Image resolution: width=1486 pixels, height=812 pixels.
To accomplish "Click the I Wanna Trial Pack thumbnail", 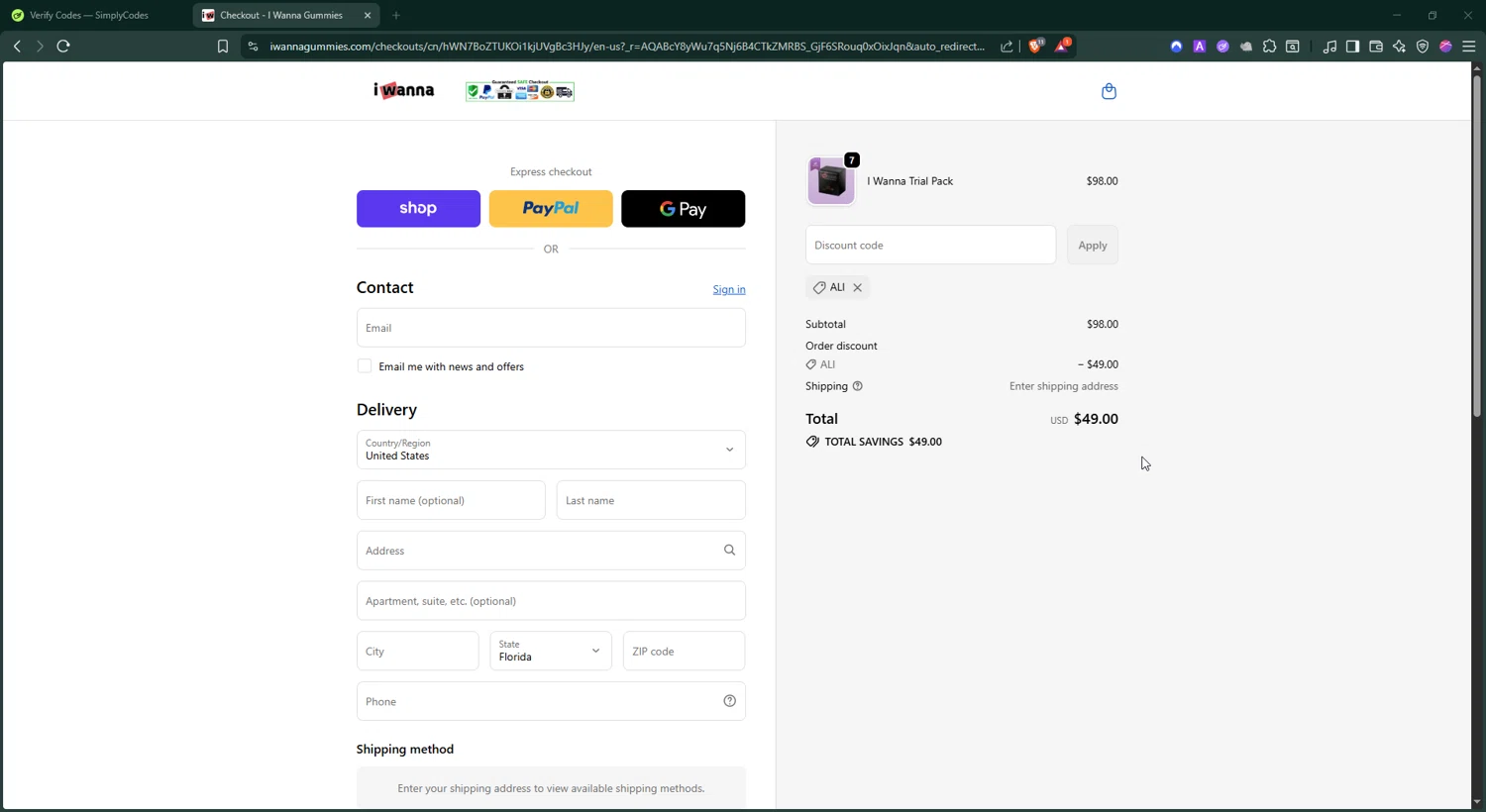I will point(831,181).
